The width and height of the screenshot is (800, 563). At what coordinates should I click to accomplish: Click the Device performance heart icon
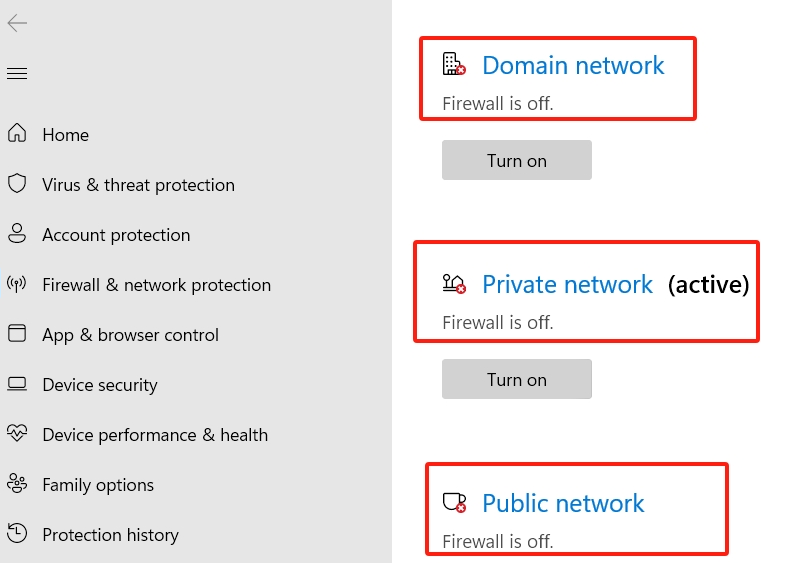(x=17, y=433)
